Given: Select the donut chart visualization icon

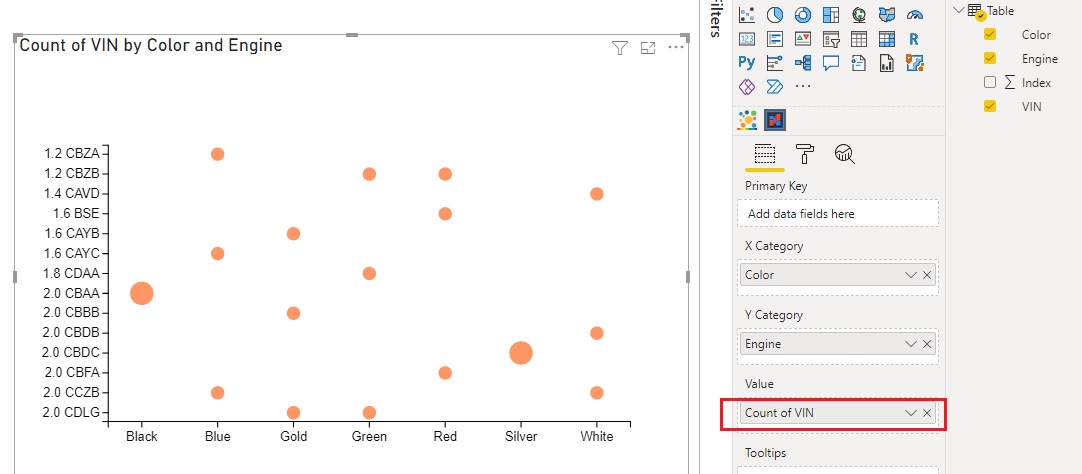Looking at the screenshot, I should pos(803,14).
